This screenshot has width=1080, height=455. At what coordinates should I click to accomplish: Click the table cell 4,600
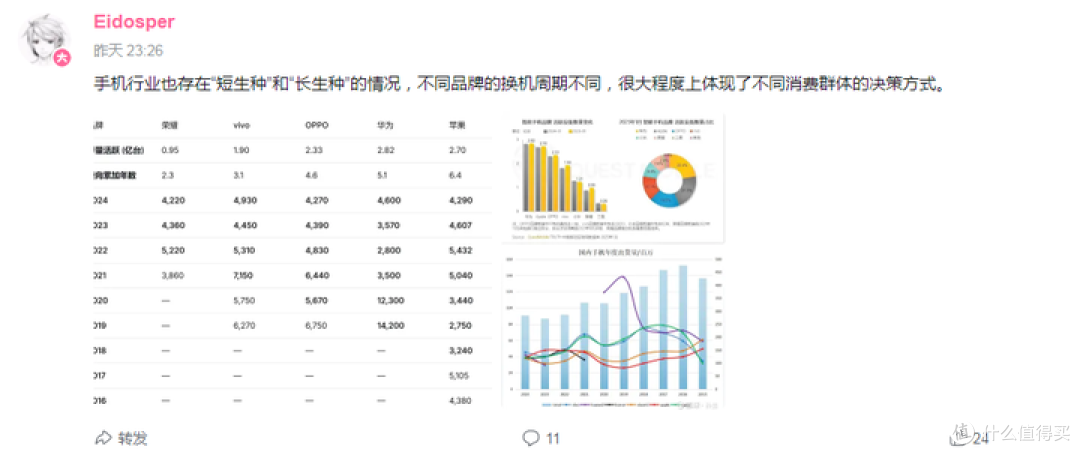point(388,200)
